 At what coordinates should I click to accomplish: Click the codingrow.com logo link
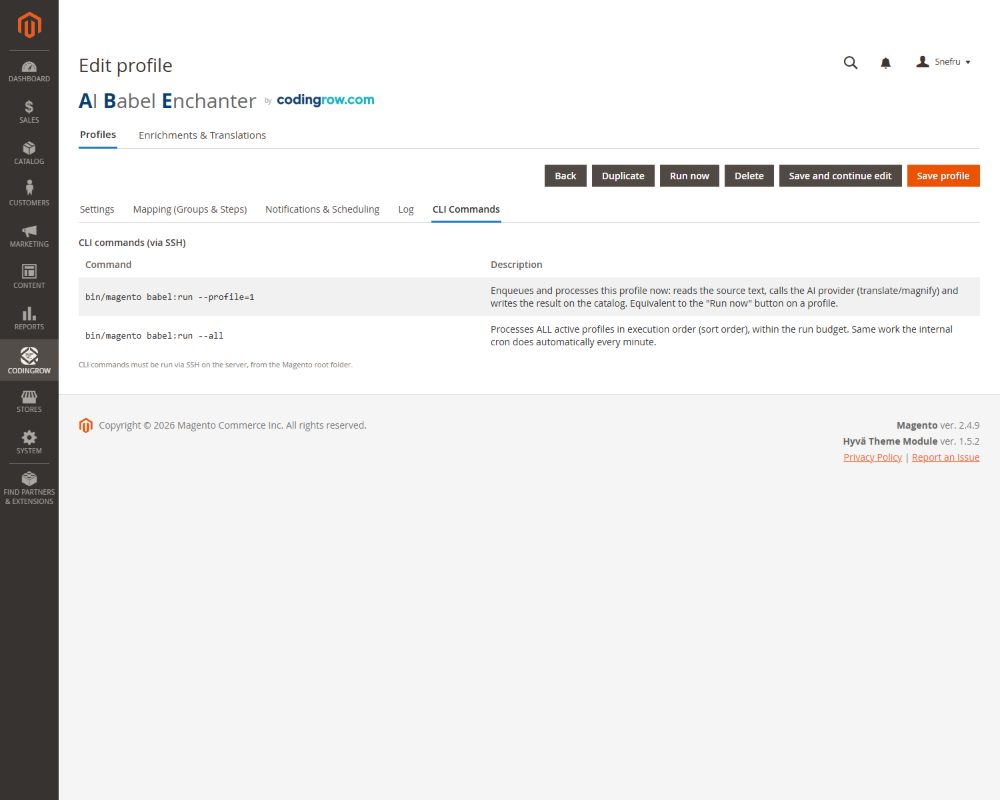coord(325,100)
